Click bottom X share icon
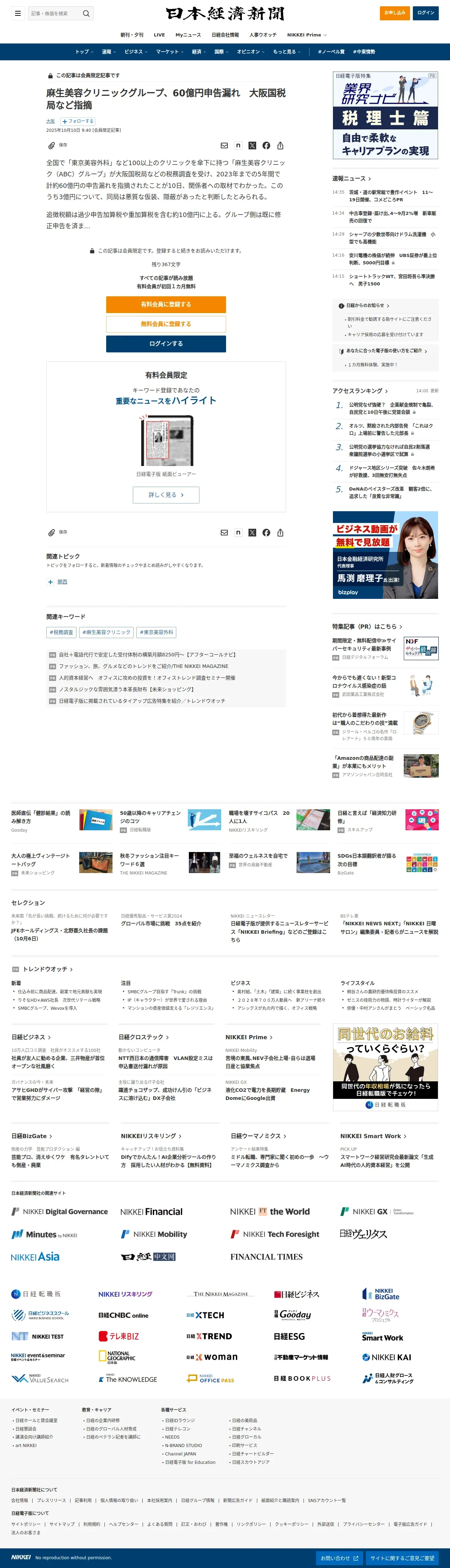 [252, 533]
